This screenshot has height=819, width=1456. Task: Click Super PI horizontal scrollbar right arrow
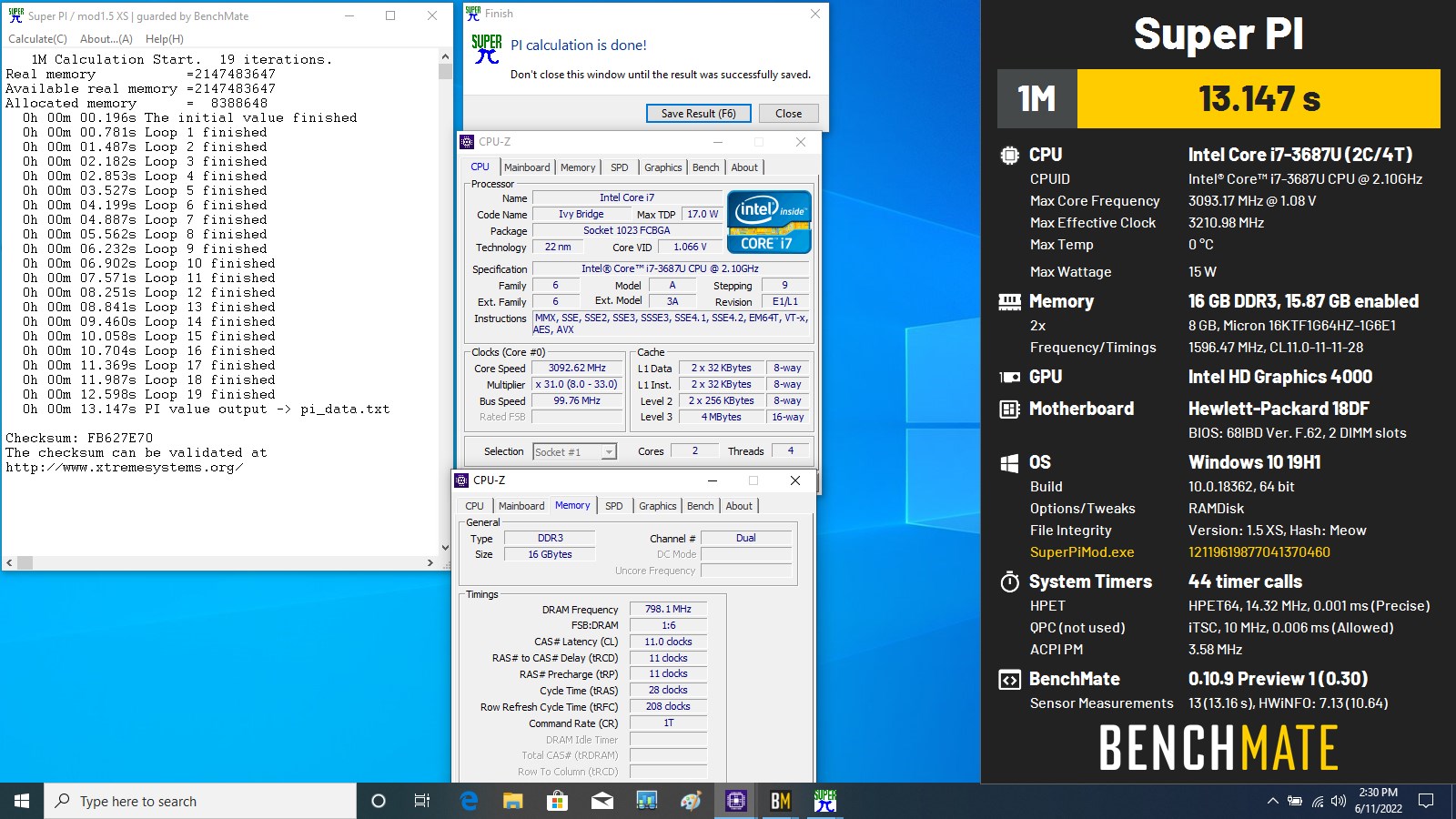[430, 563]
